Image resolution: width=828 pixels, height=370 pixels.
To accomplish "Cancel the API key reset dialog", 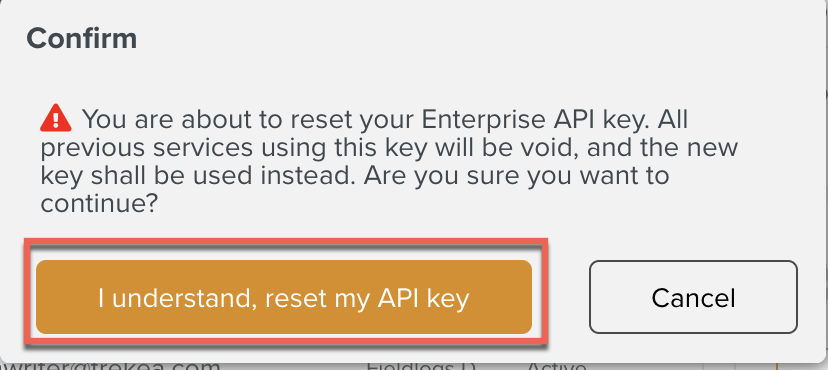I will (x=693, y=297).
